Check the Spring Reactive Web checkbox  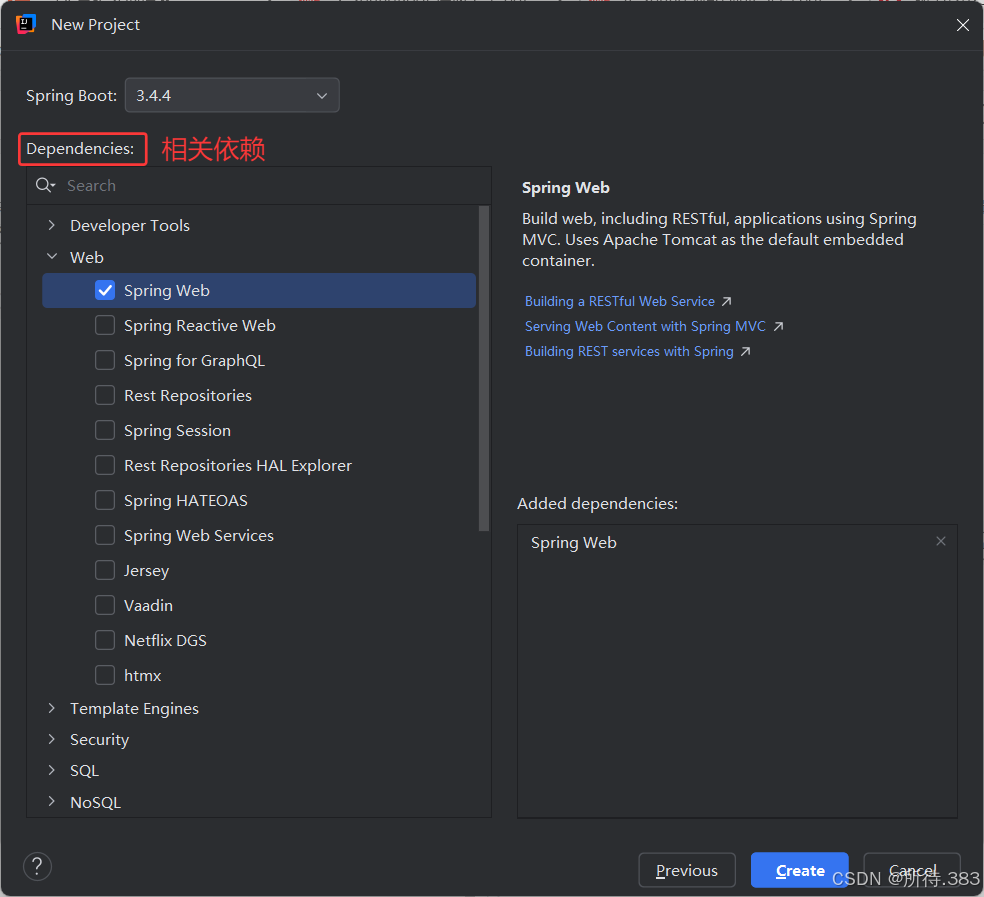point(105,325)
